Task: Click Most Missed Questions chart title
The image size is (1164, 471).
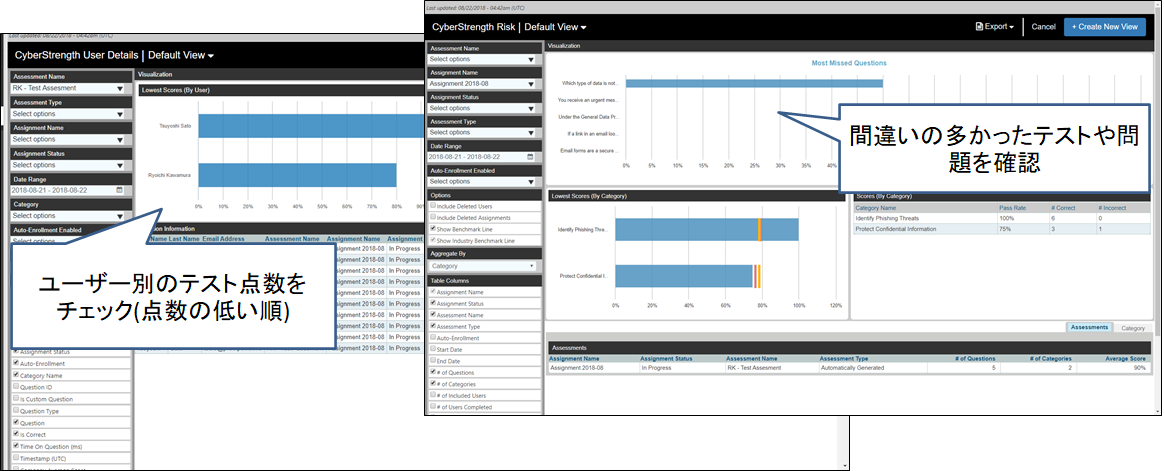Action: pos(849,63)
